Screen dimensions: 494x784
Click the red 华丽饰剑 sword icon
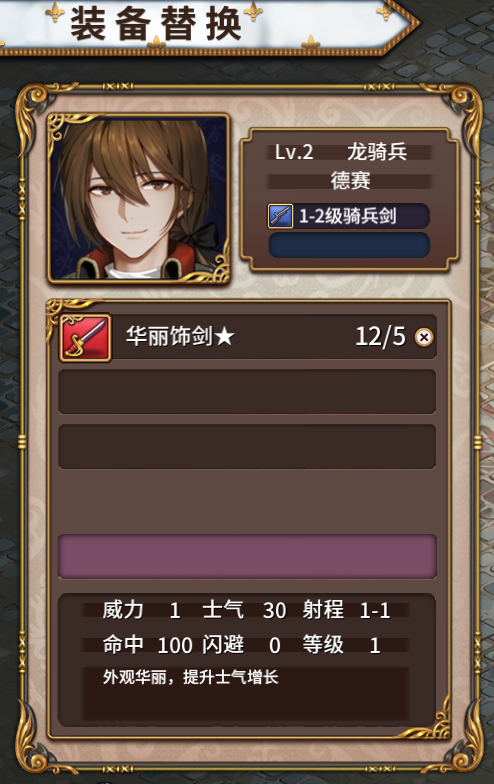86,338
